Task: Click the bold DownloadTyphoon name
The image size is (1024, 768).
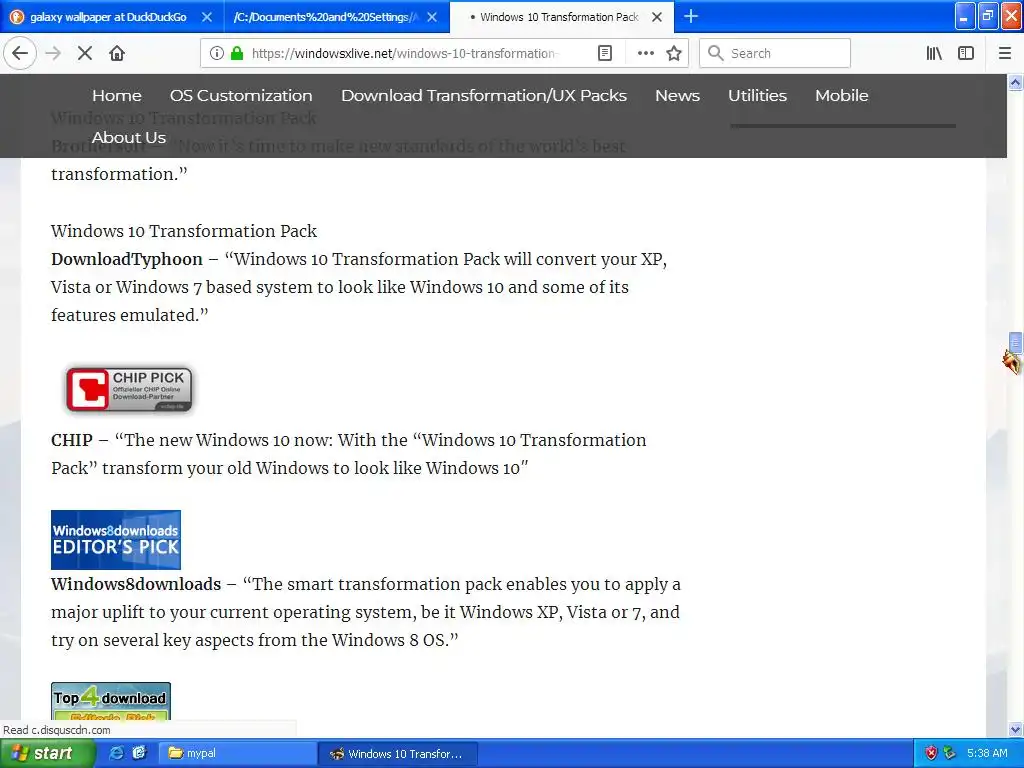Action: click(x=127, y=259)
